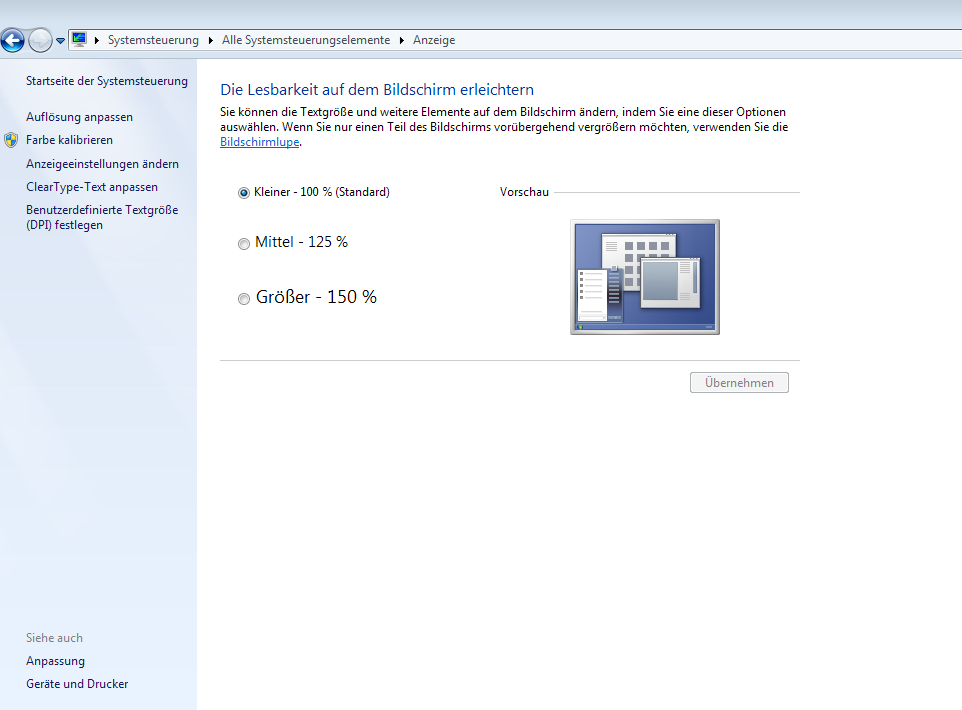Click the Siehe auch heading
Viewport: 962px width, 710px height.
tap(54, 638)
